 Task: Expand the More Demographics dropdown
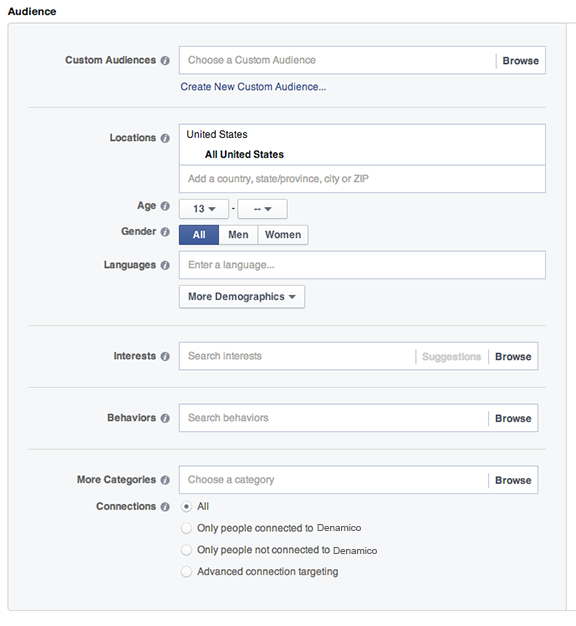tap(242, 297)
